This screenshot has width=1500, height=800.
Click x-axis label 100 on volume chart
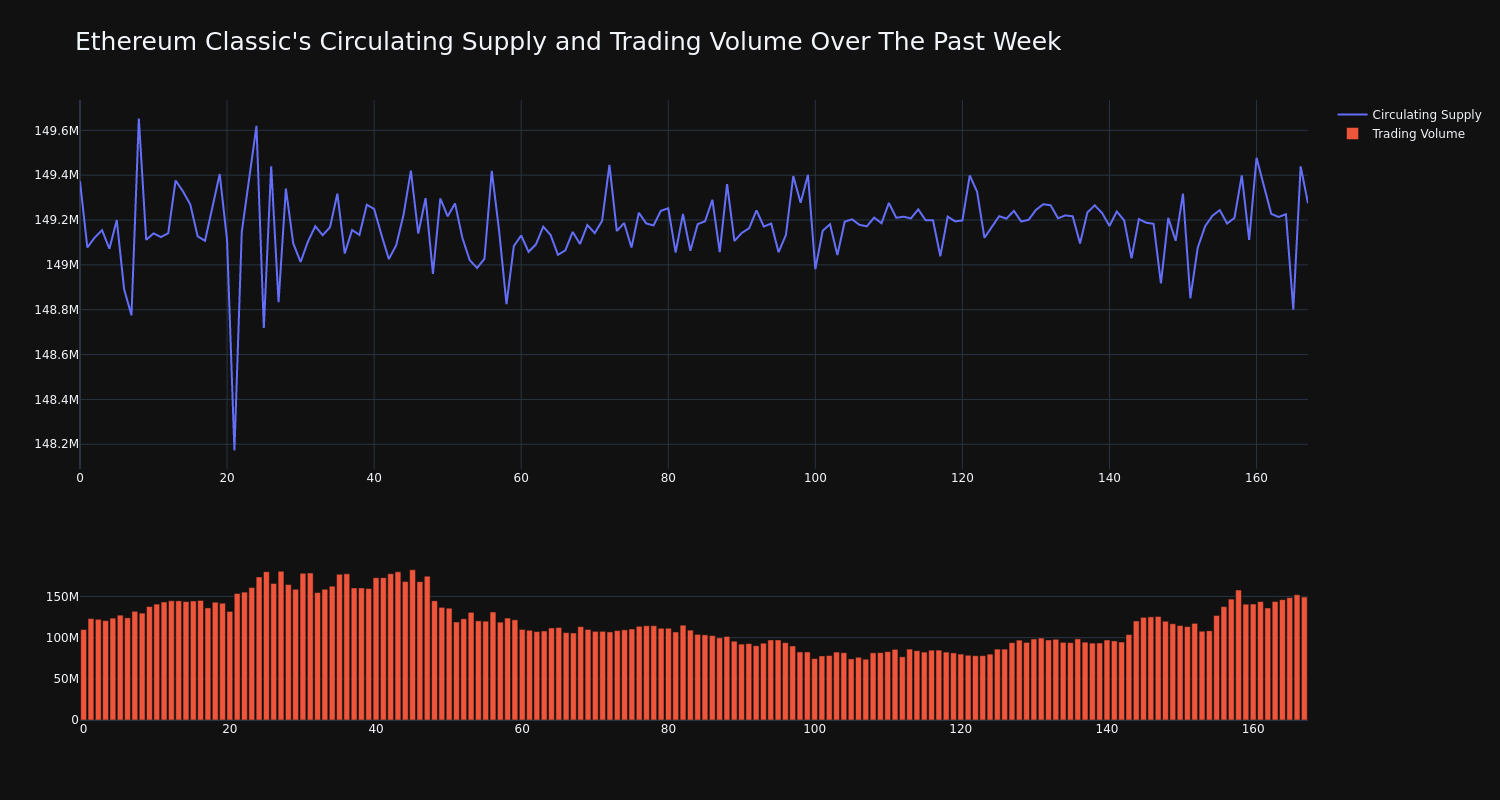tap(815, 729)
